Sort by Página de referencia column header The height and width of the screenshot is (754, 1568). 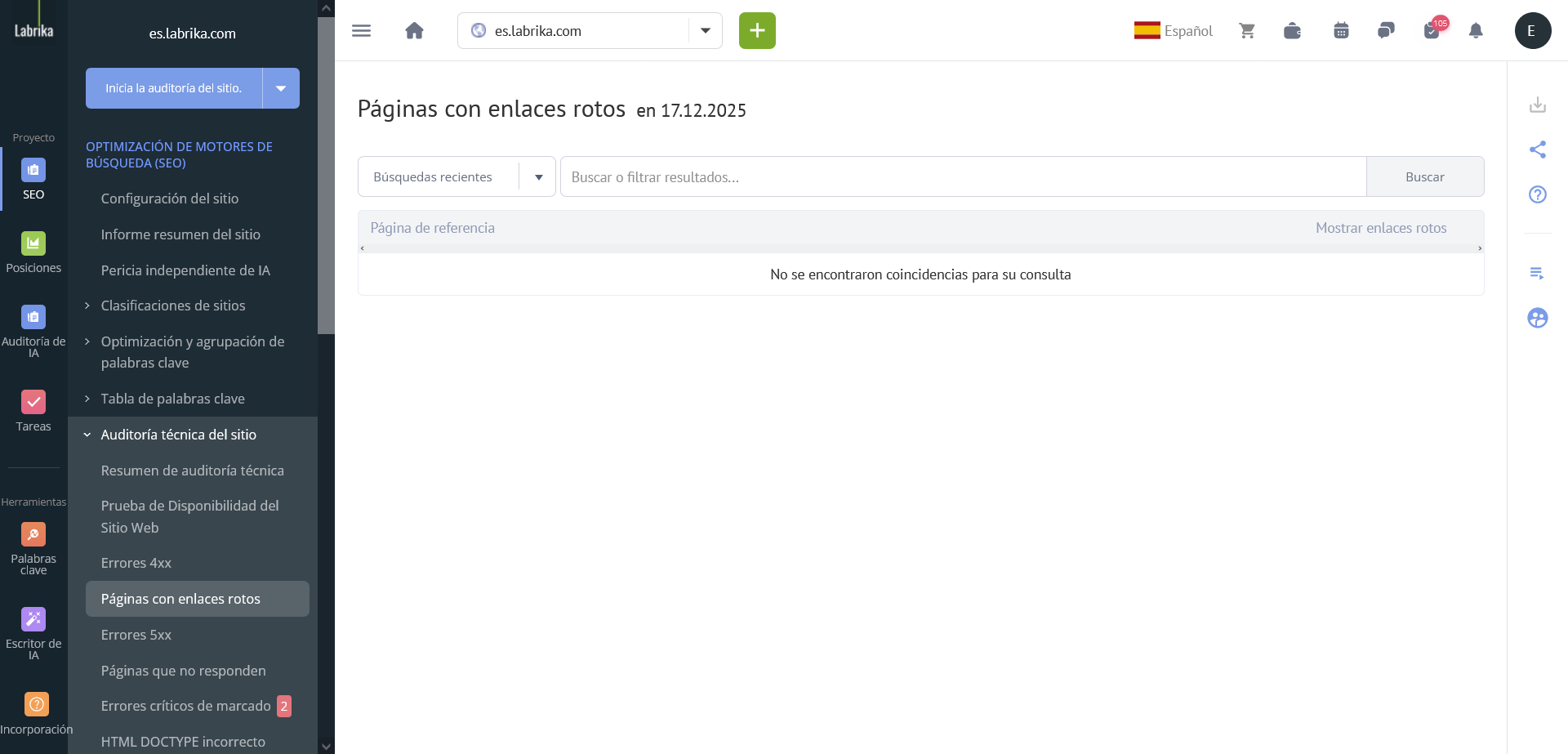pos(433,228)
